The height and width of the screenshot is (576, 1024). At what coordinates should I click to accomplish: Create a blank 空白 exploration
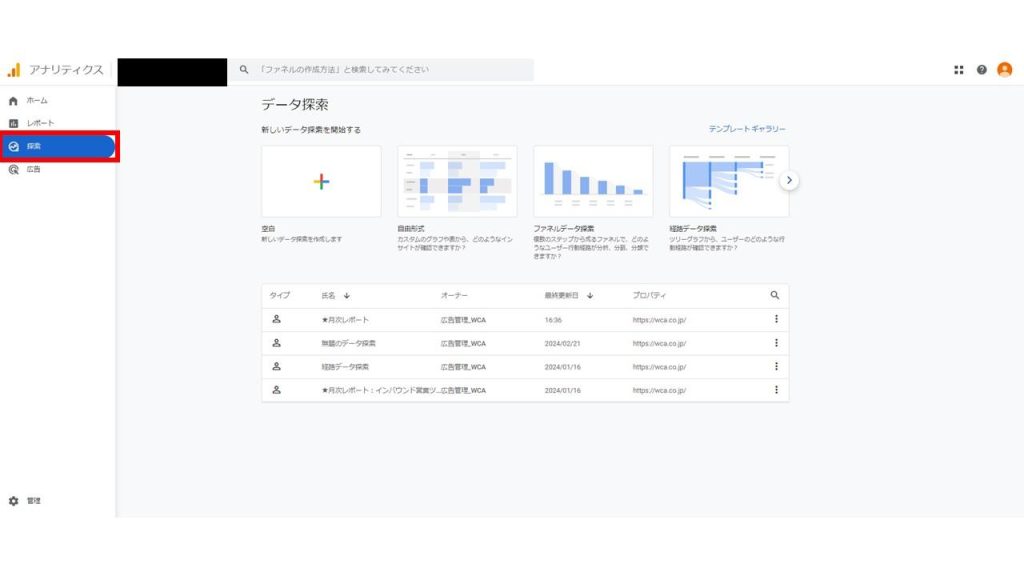pyautogui.click(x=321, y=182)
